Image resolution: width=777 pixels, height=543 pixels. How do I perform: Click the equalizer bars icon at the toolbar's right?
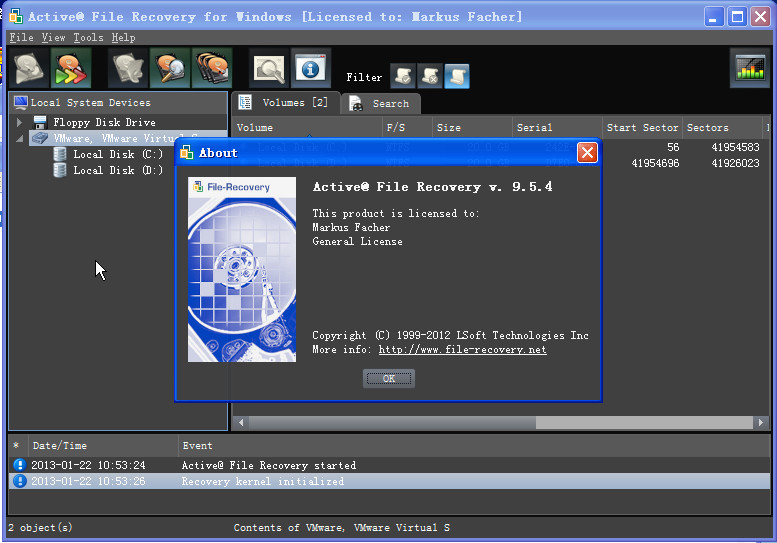(x=750, y=68)
